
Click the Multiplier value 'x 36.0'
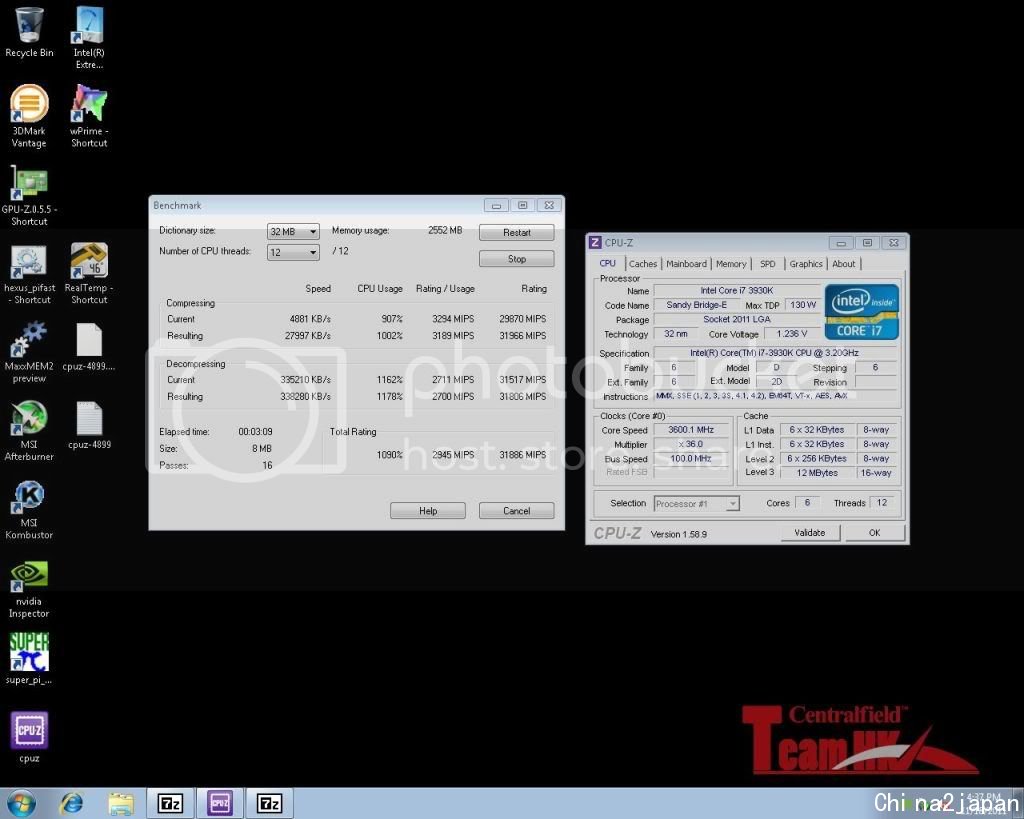coord(691,444)
